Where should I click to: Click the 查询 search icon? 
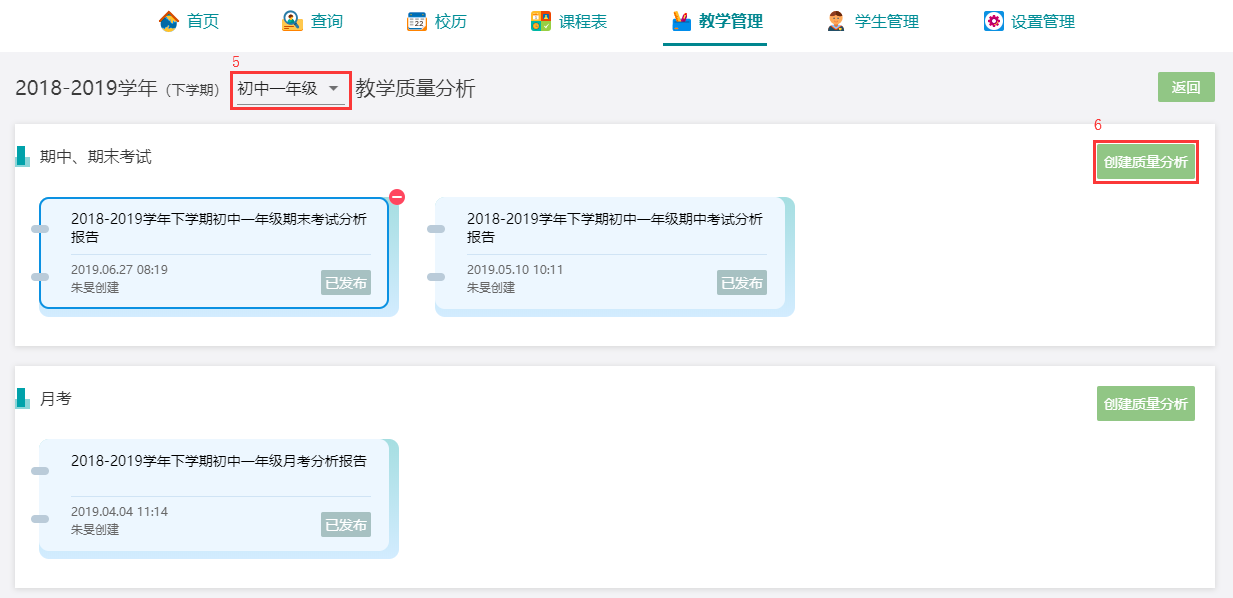click(292, 21)
